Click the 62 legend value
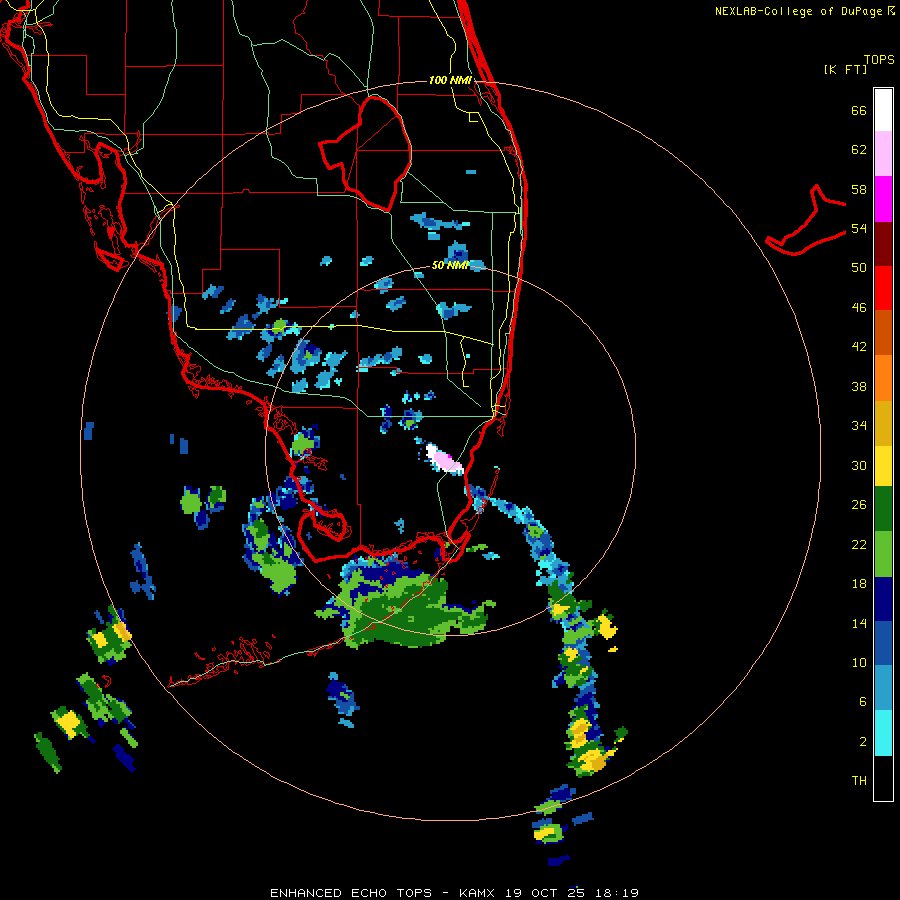The image size is (900, 900). [x=859, y=150]
